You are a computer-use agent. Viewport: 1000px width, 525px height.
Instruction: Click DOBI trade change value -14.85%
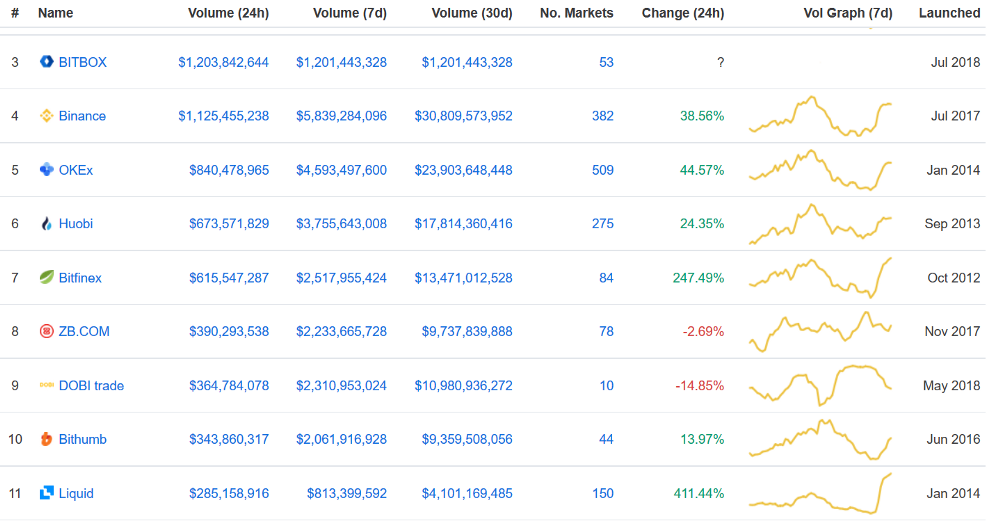(x=700, y=386)
